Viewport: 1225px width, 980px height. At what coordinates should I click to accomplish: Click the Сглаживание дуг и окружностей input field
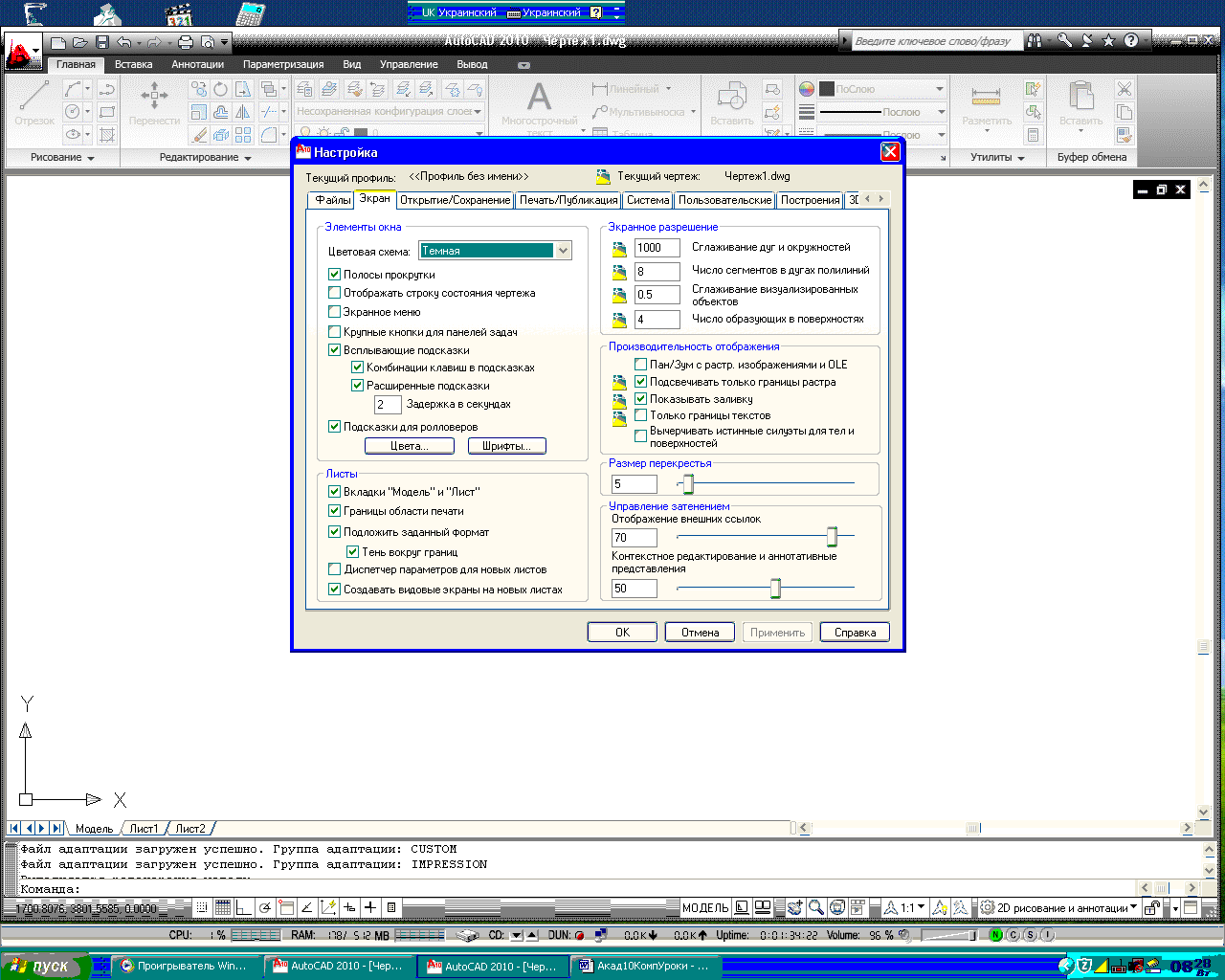coord(657,248)
